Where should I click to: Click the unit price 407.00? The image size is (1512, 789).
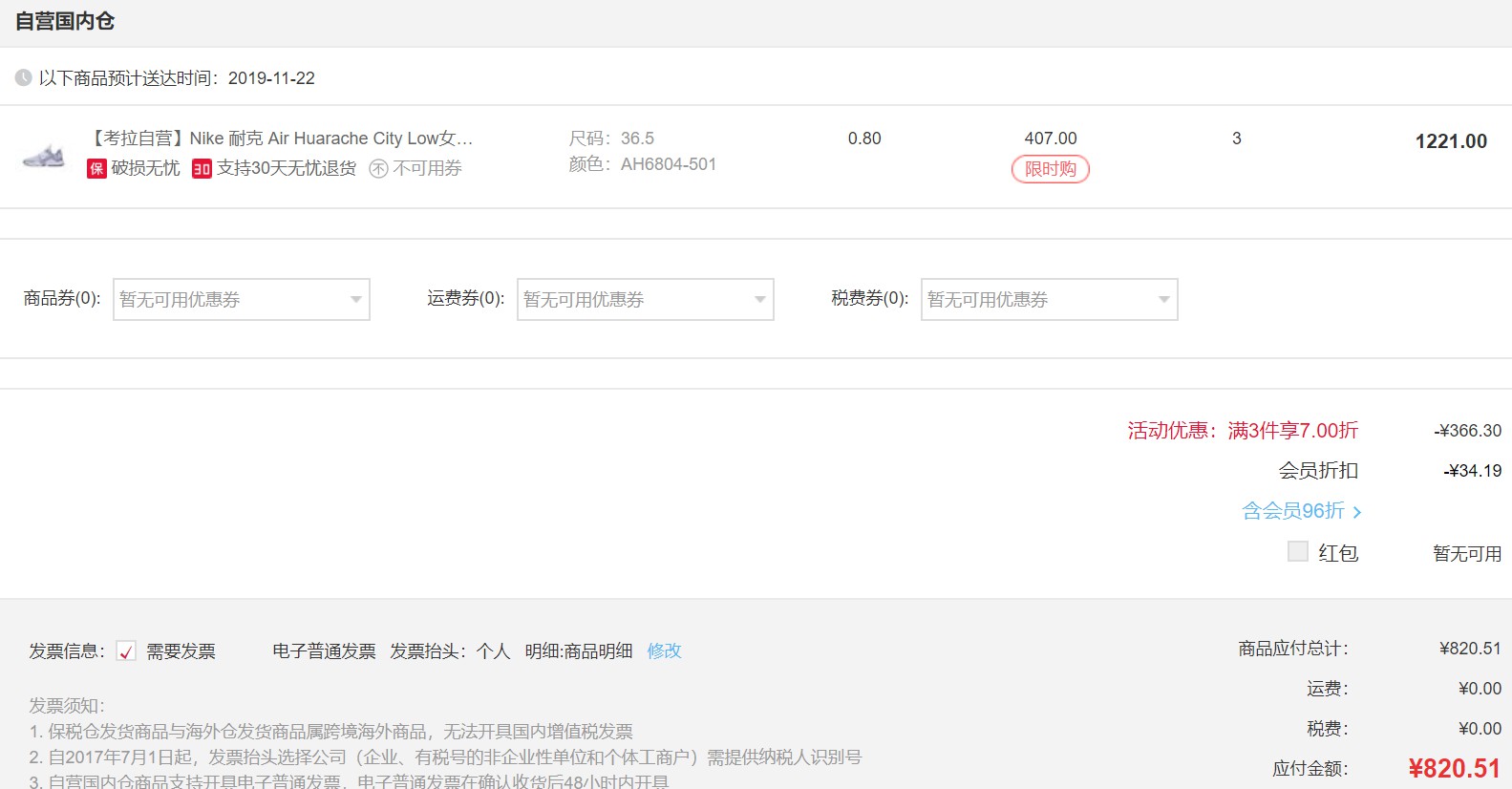pyautogui.click(x=1051, y=139)
